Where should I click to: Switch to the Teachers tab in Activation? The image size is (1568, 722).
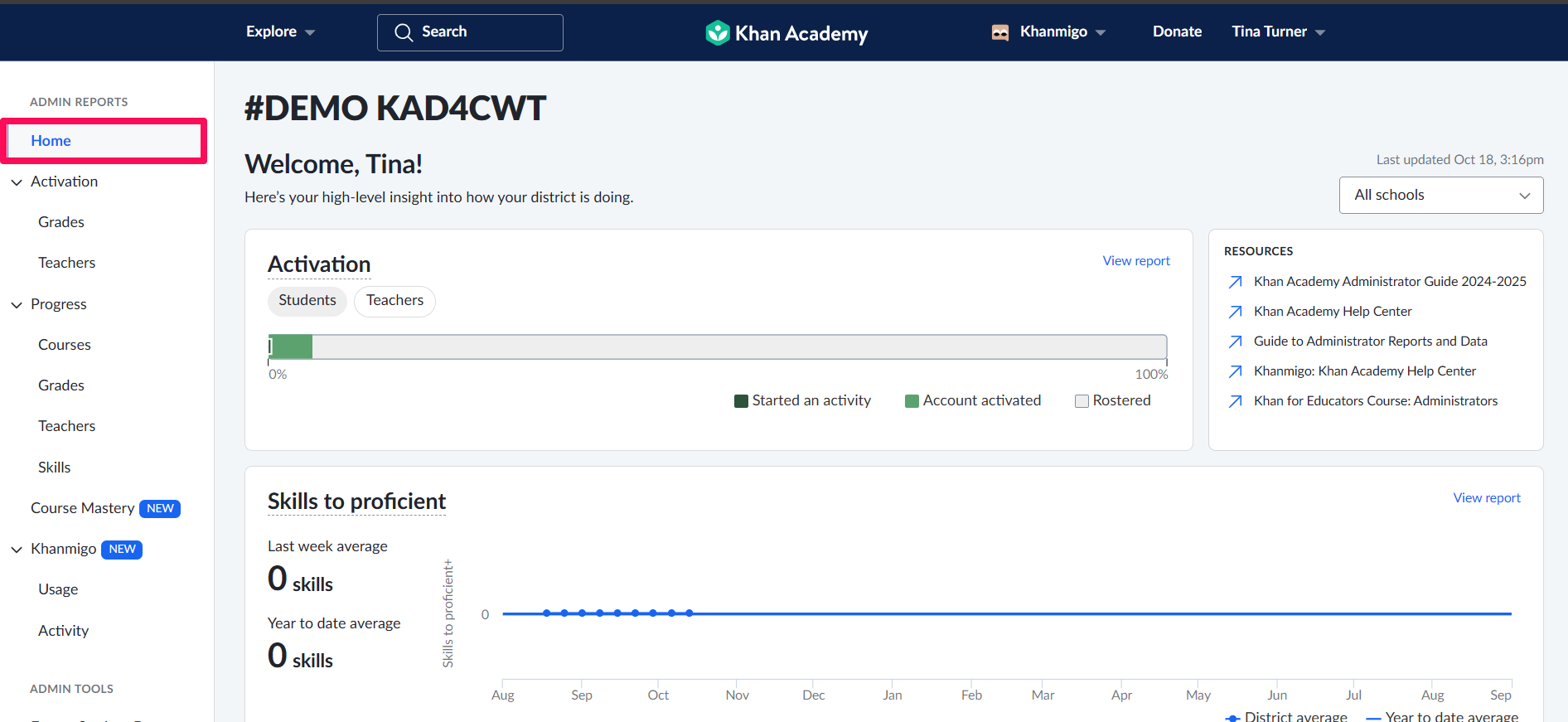(x=394, y=300)
